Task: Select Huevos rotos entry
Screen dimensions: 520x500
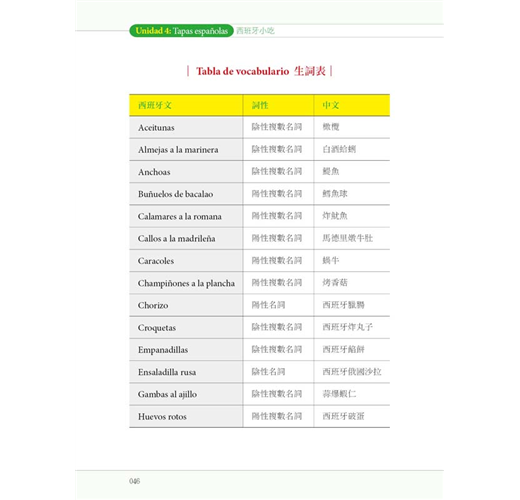Action: tap(162, 417)
